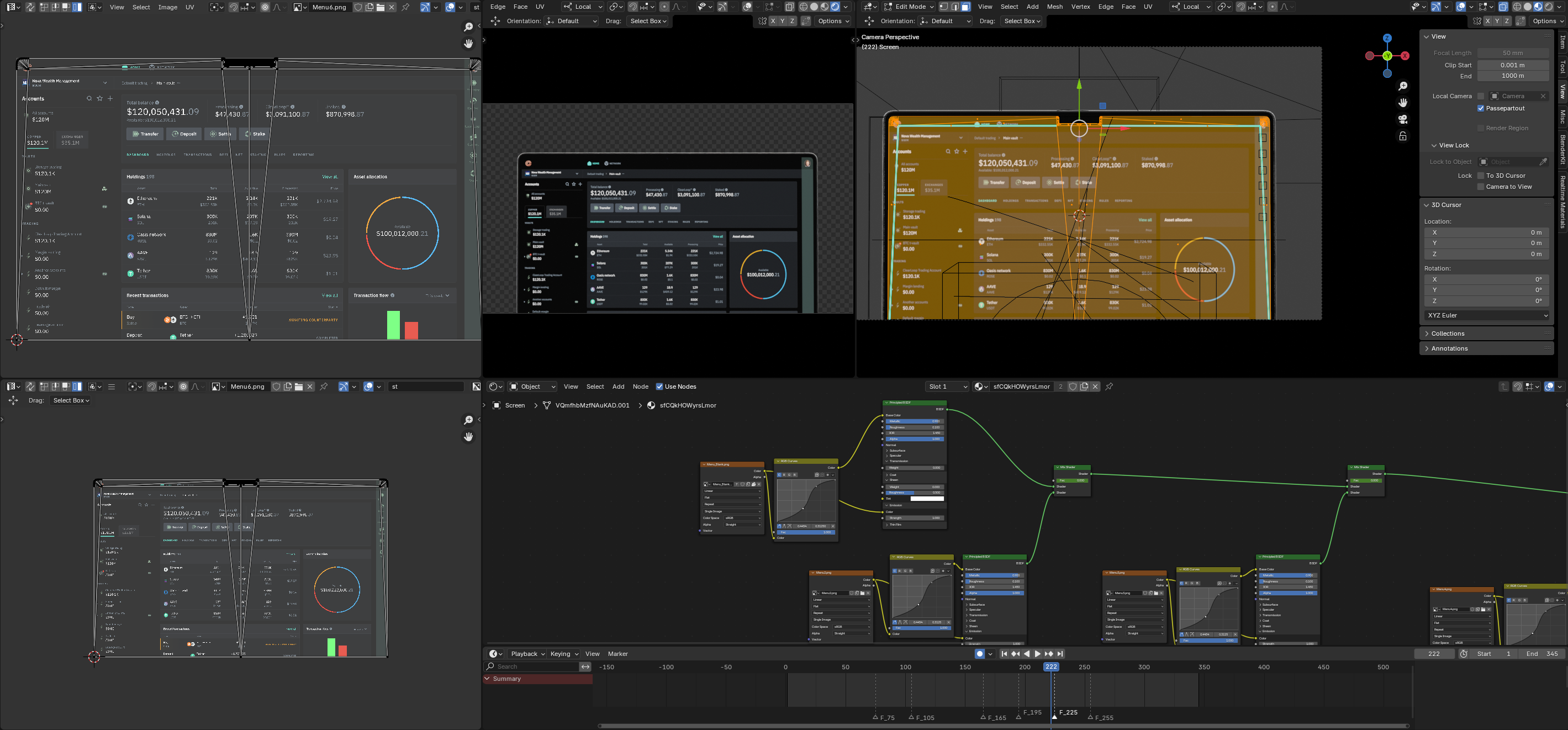This screenshot has width=1568, height=730.
Task: Open Mesh menu in 3D viewport
Action: pos(1055,7)
